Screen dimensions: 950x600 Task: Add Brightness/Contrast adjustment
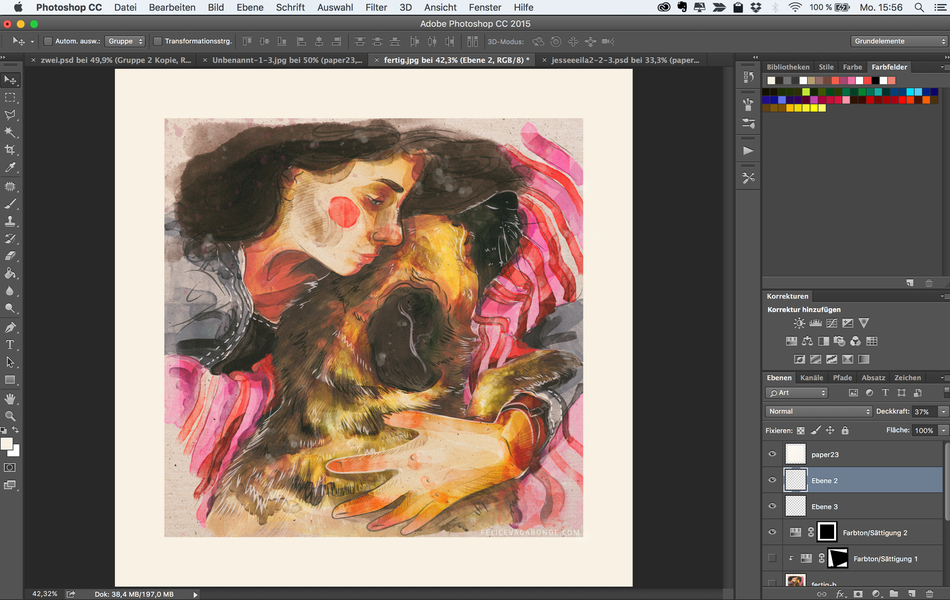(800, 323)
